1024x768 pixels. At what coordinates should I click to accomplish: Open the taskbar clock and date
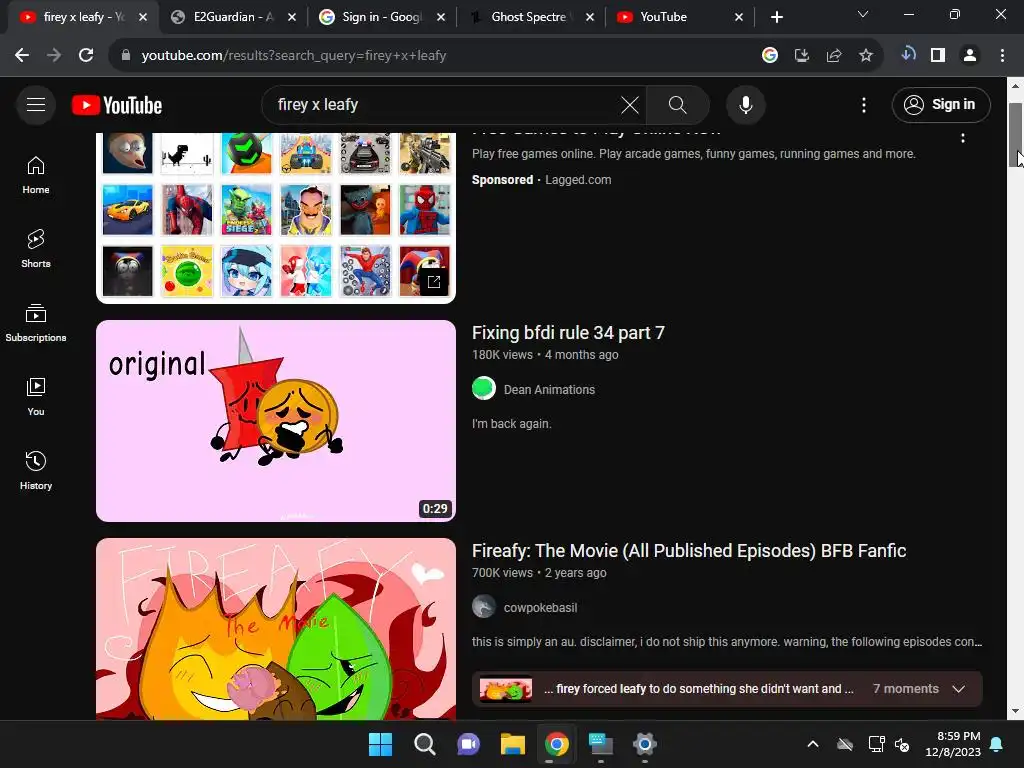(953, 744)
